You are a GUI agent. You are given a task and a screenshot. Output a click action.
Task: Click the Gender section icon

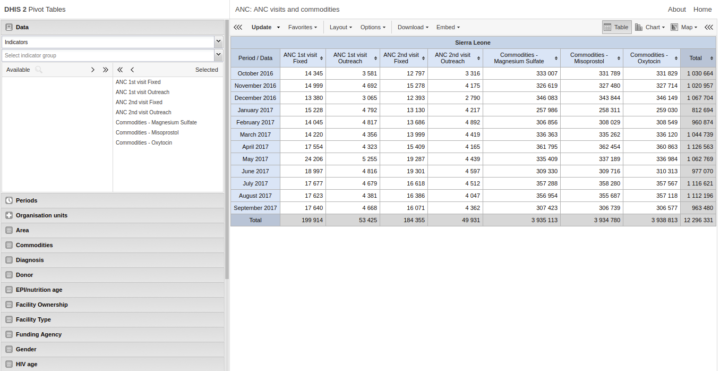(x=9, y=349)
